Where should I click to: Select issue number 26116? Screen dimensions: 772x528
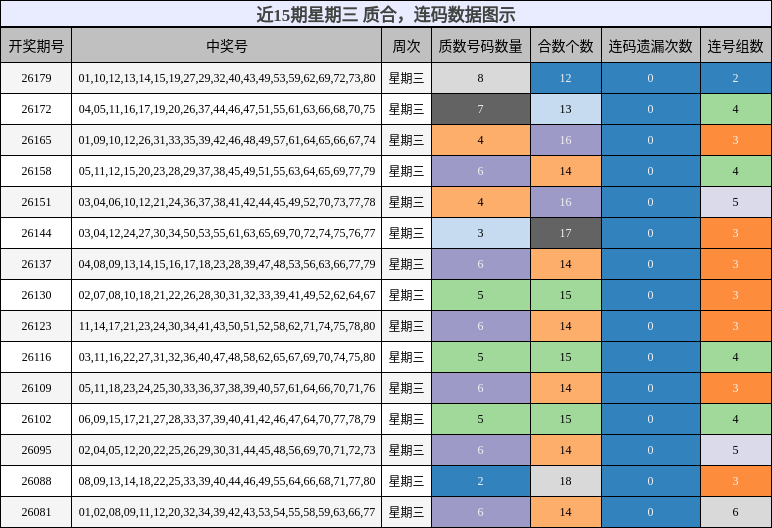pyautogui.click(x=36, y=357)
